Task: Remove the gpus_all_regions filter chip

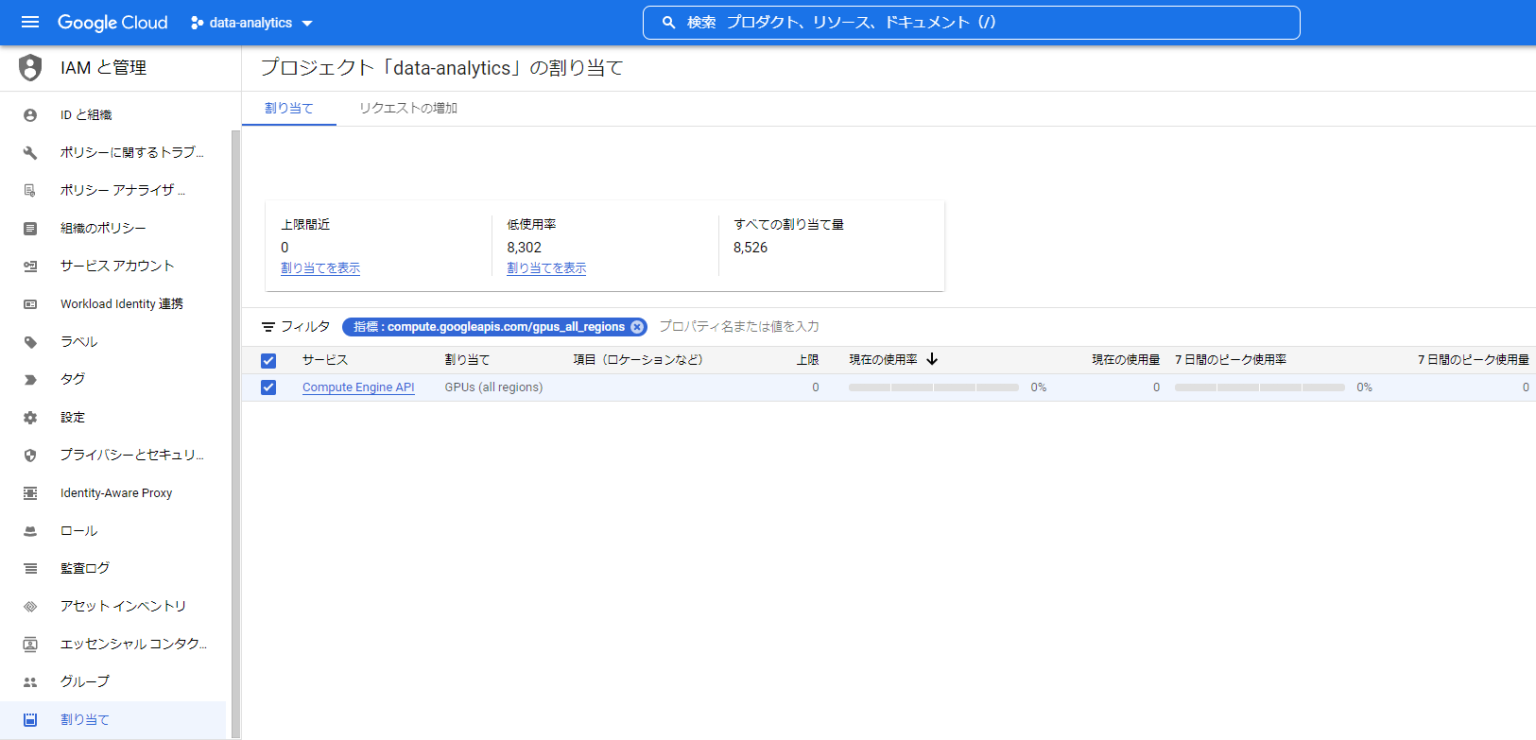Action: coord(637,326)
